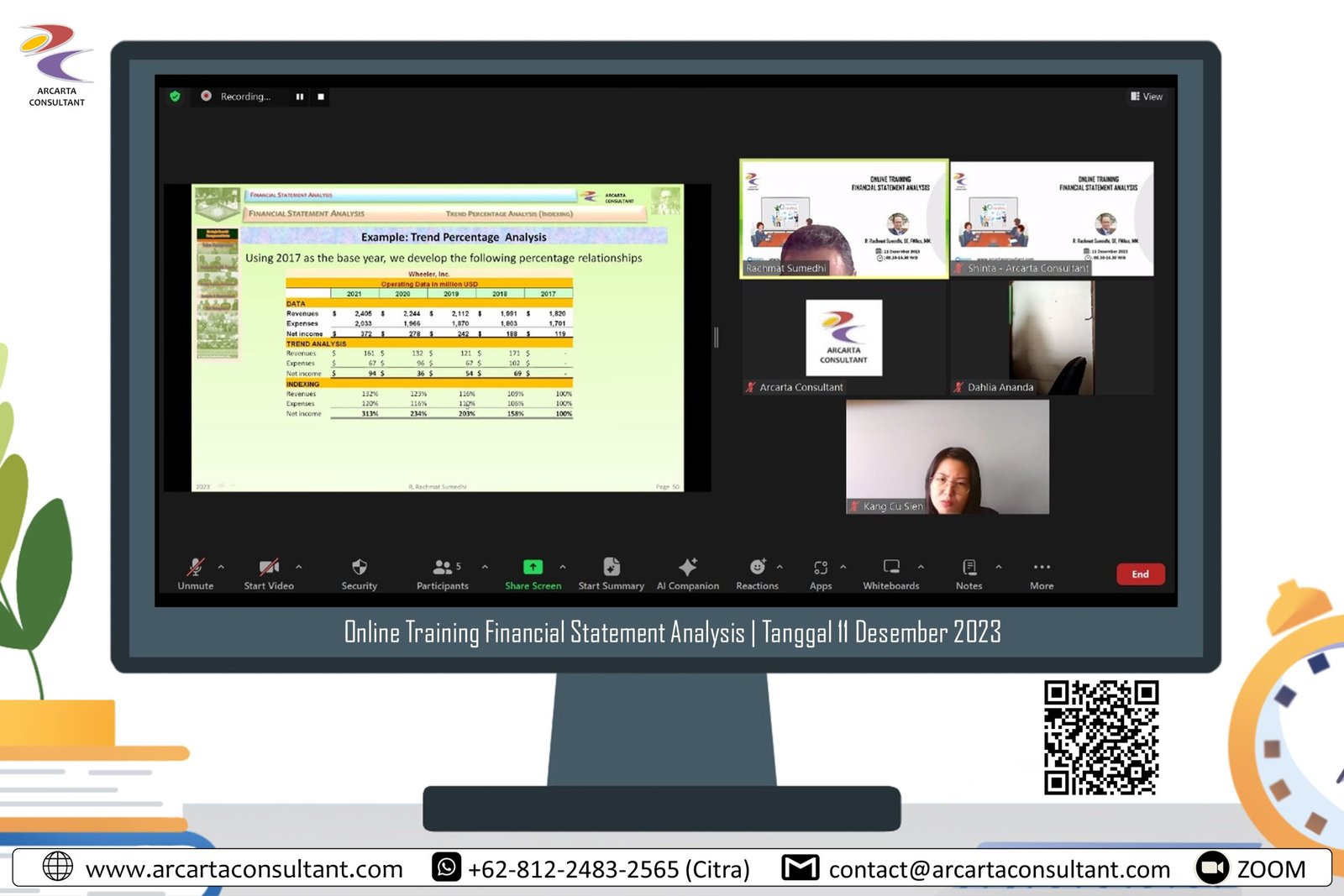The image size is (1344, 896).
Task: Click the green Share Screen icon
Action: click(x=533, y=568)
